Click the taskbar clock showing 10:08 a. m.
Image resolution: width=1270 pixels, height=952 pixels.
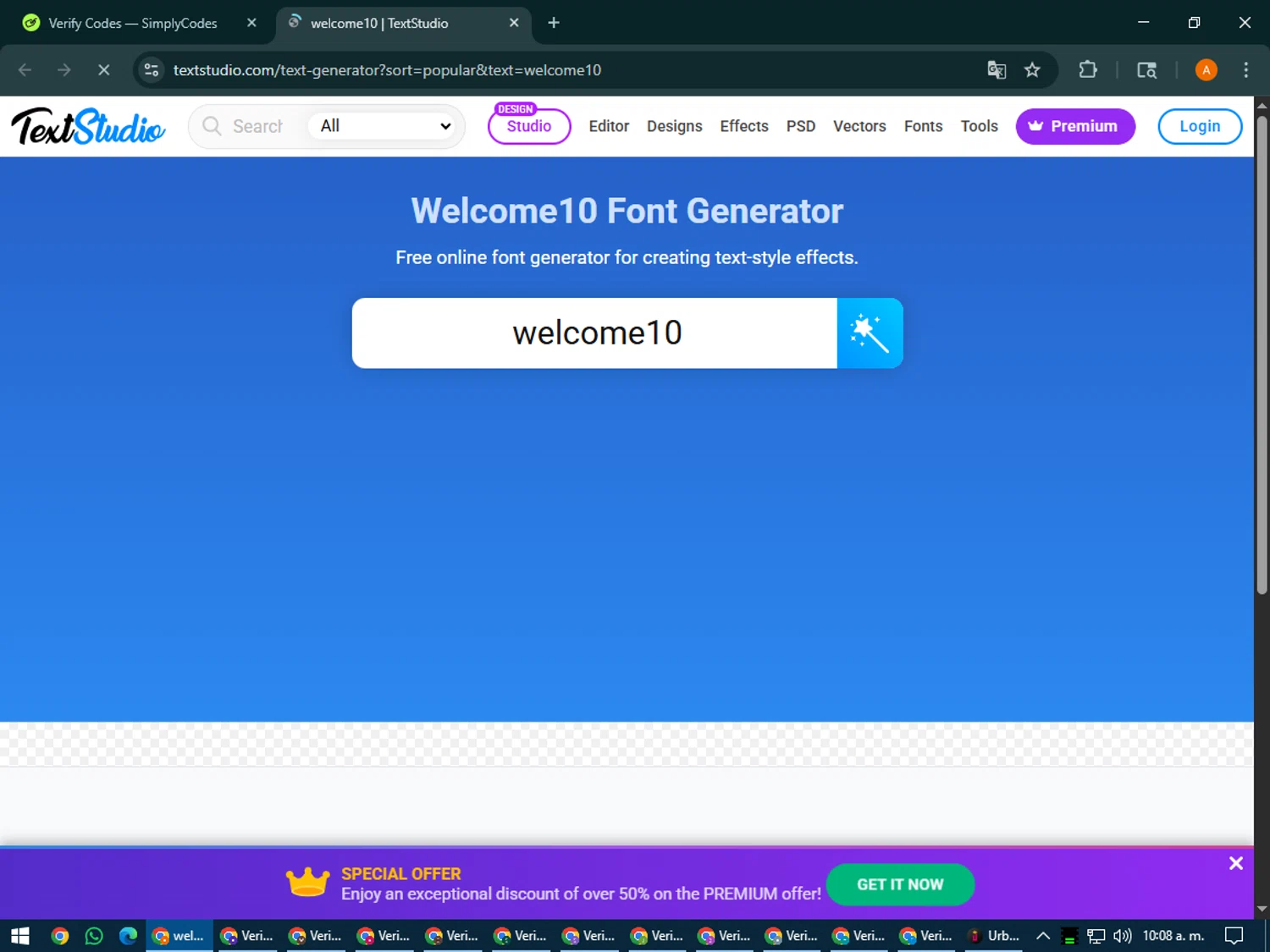tap(1173, 936)
